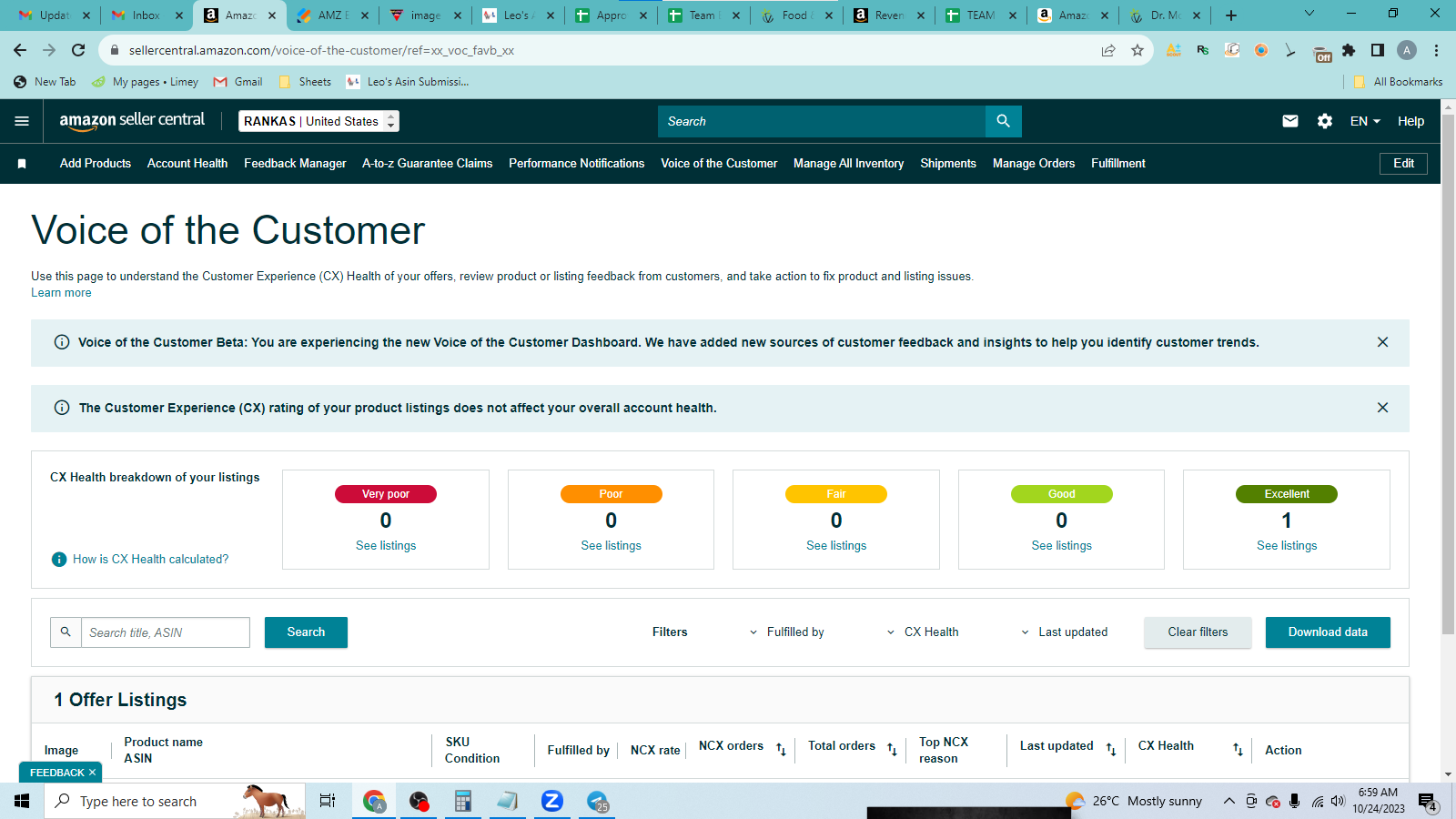
Task: Show hidden system tray icons
Action: 1228,801
